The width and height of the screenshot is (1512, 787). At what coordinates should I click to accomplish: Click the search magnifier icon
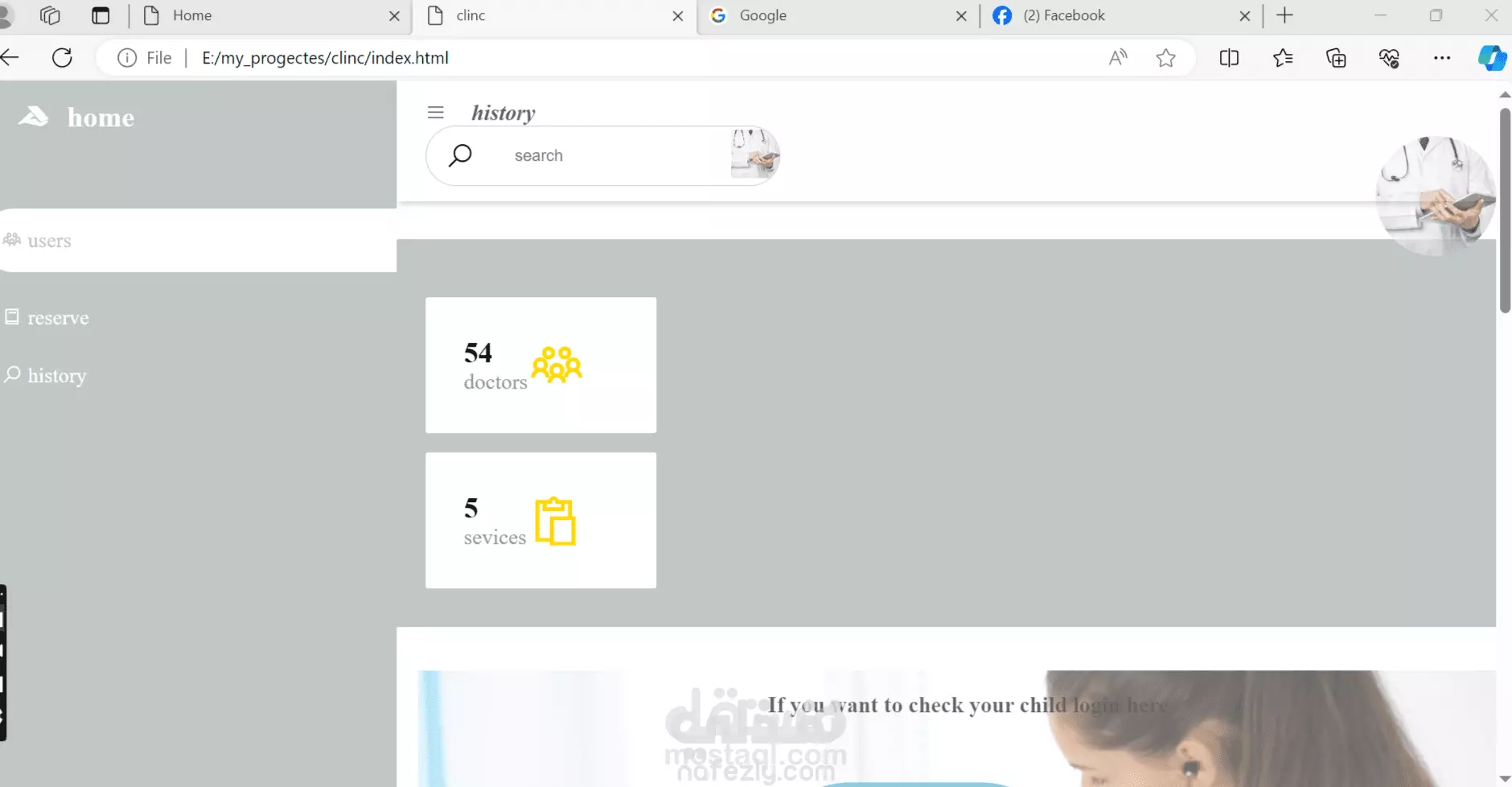pyautogui.click(x=460, y=155)
